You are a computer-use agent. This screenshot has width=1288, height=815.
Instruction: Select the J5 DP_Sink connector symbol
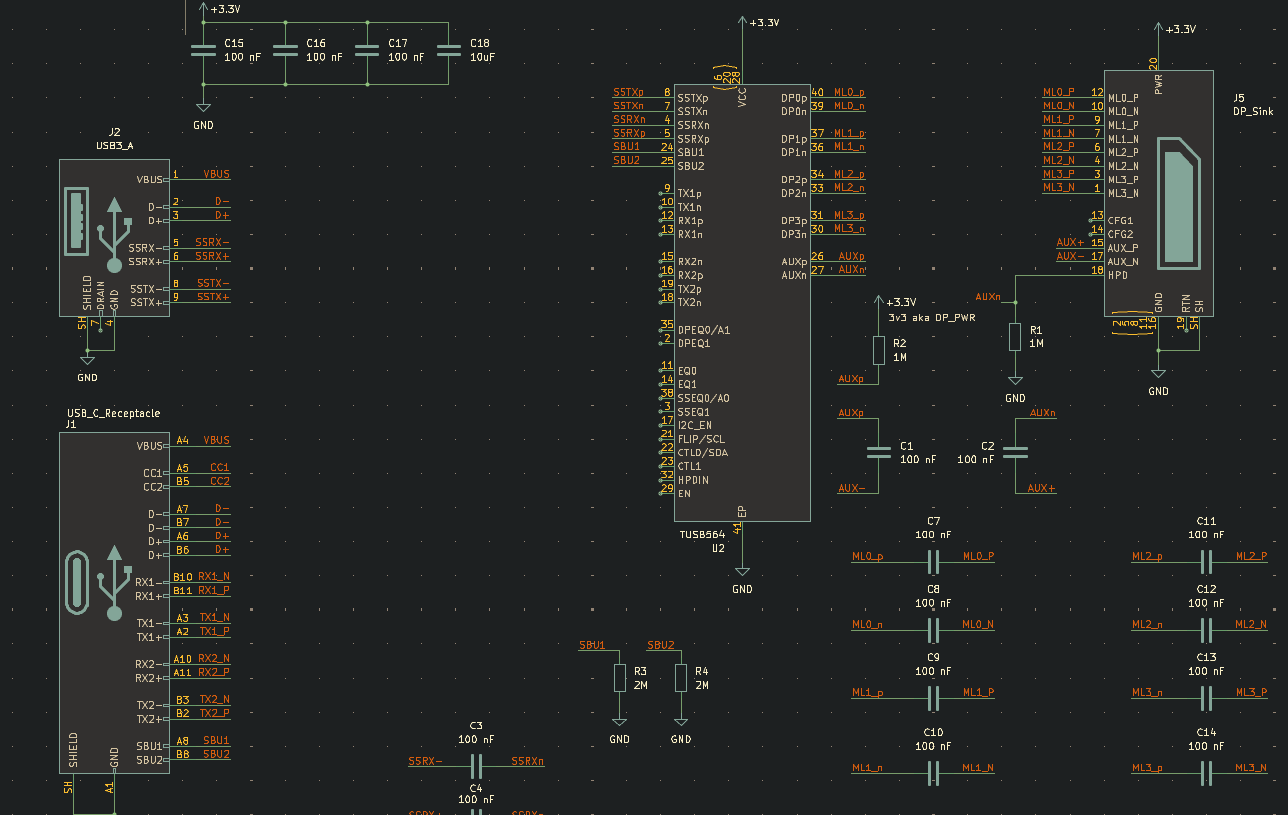pyautogui.click(x=1158, y=195)
